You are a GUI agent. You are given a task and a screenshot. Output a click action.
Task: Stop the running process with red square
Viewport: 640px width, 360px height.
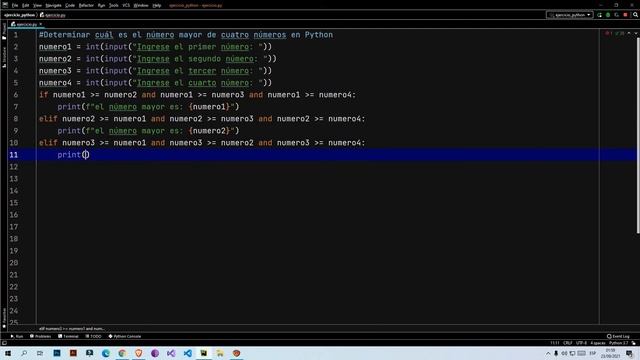point(625,15)
